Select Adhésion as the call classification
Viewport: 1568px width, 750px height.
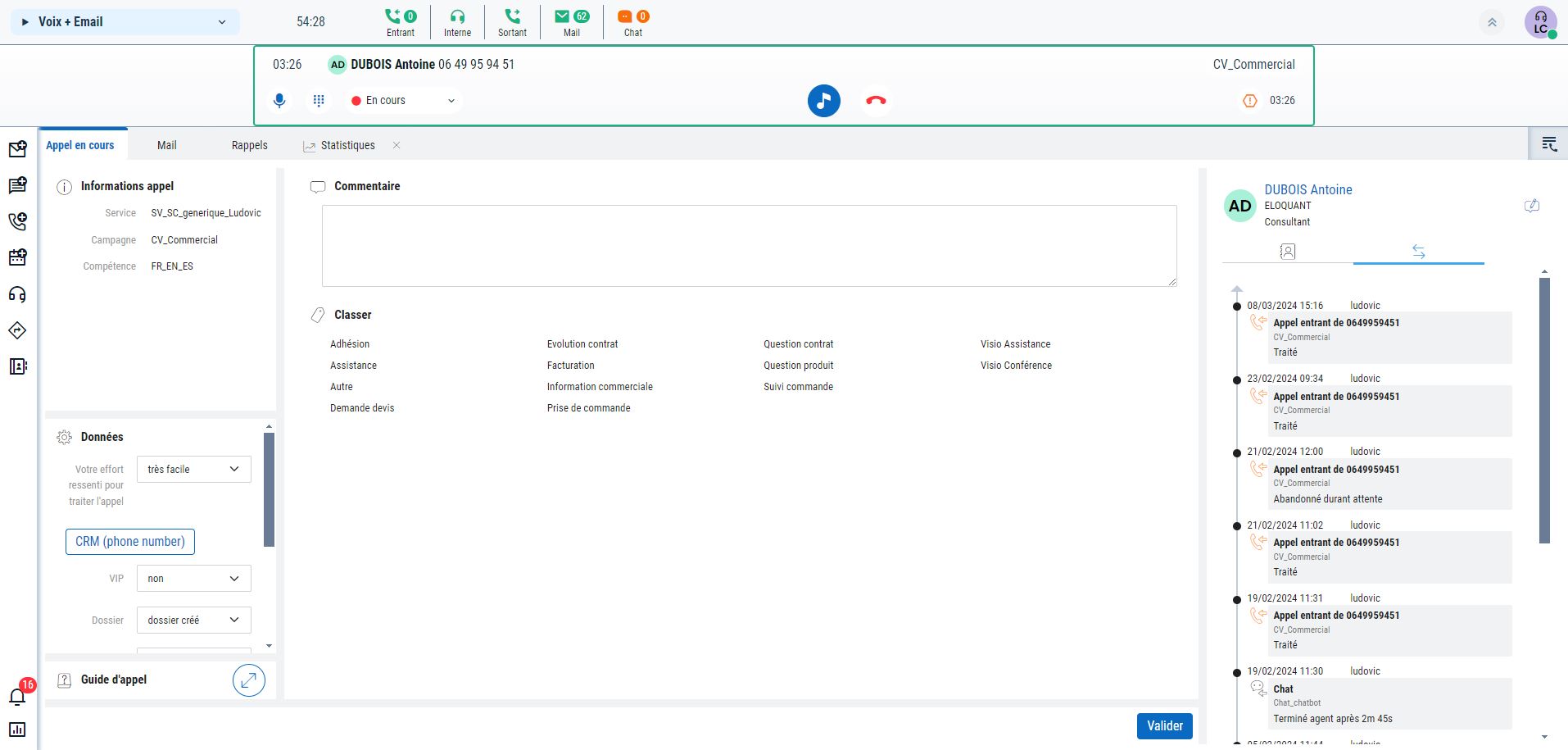pos(350,343)
